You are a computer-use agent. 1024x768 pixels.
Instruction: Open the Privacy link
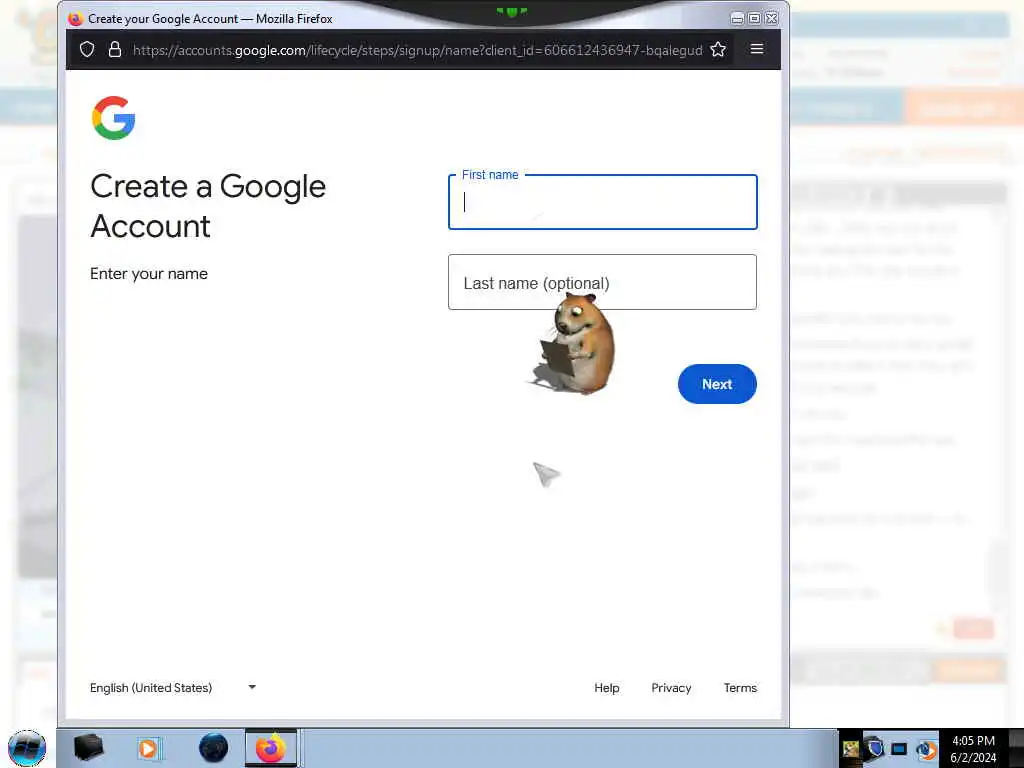[x=671, y=688]
